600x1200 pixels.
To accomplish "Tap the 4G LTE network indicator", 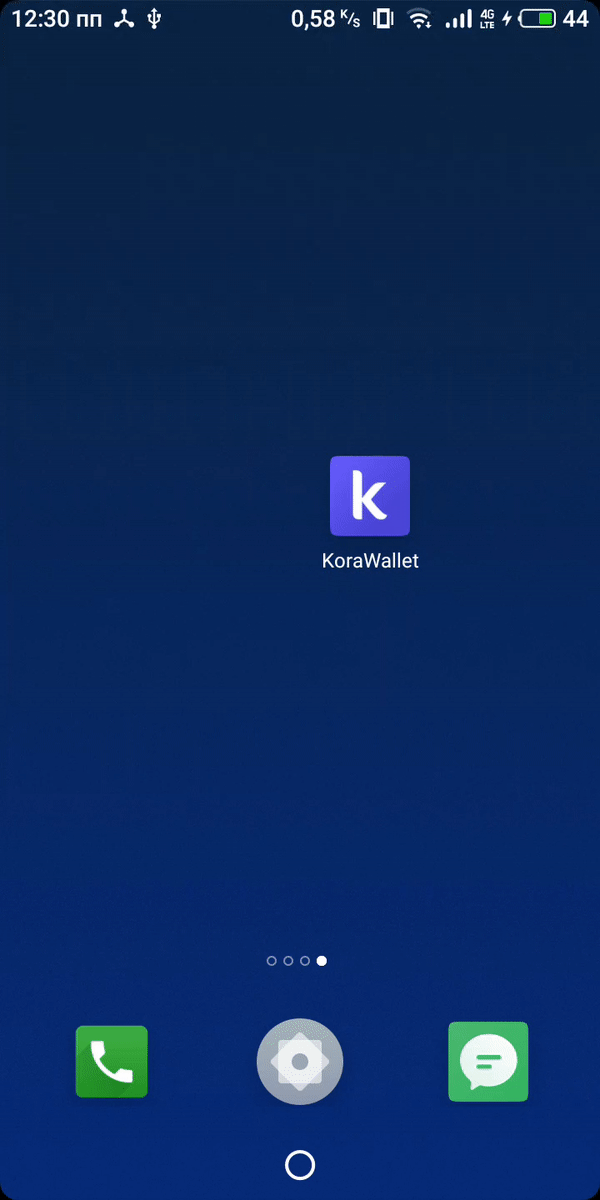I will tap(488, 18).
